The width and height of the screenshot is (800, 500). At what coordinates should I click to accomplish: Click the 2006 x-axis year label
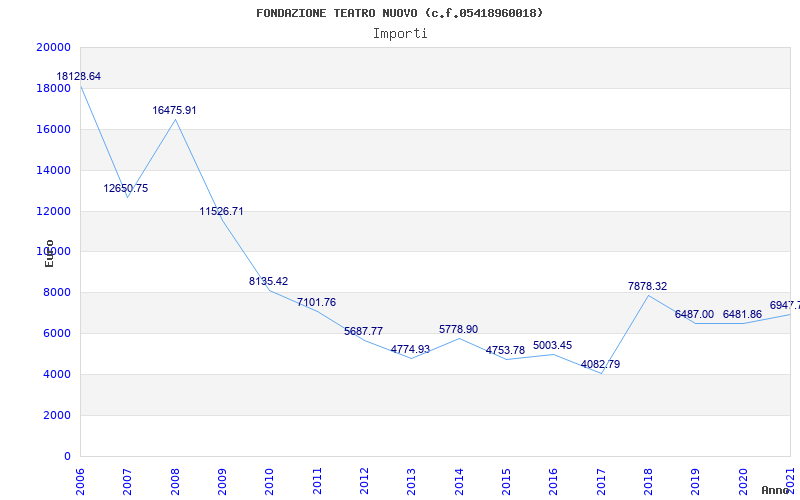(80, 481)
